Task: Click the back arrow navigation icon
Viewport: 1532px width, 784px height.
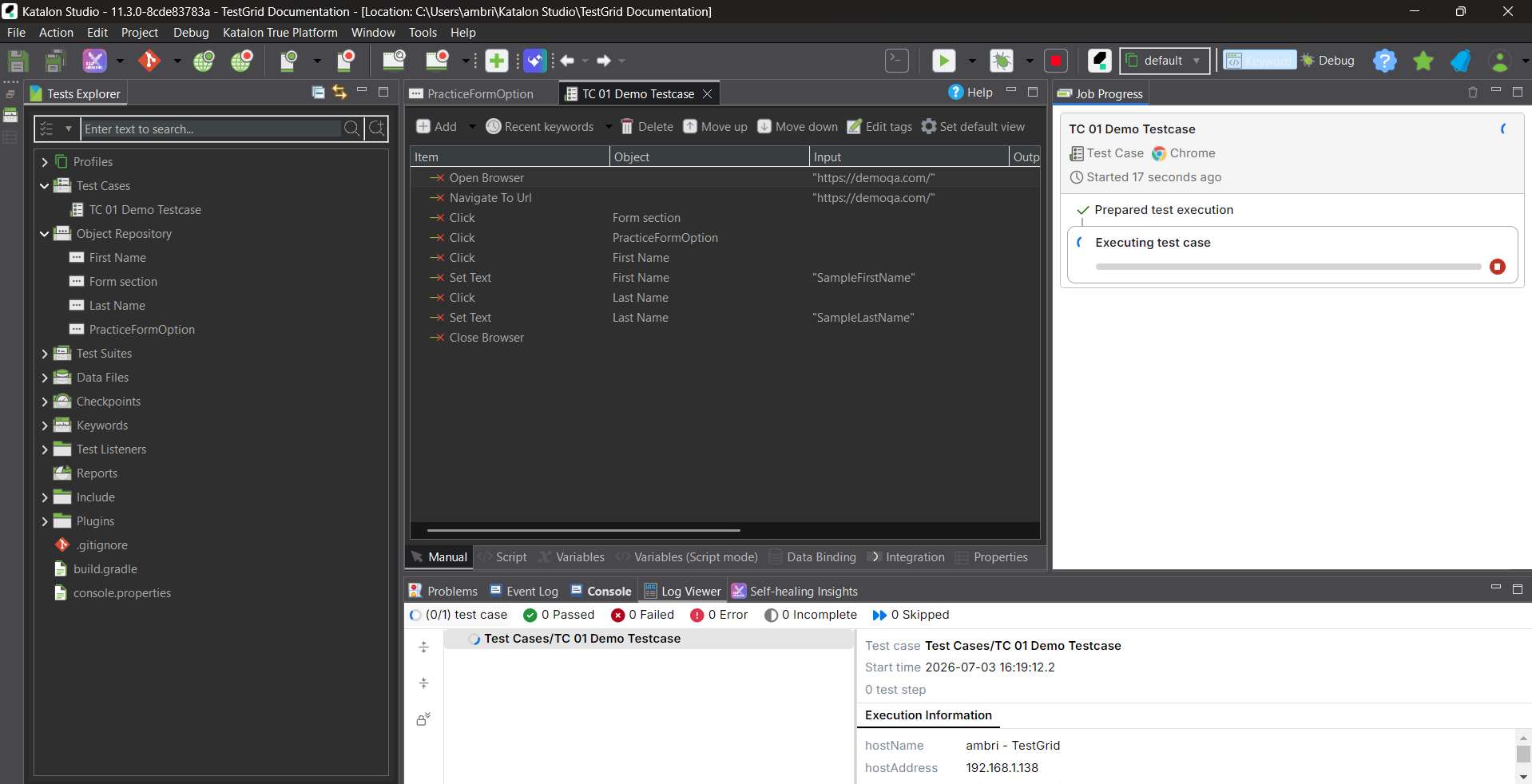Action: [567, 61]
